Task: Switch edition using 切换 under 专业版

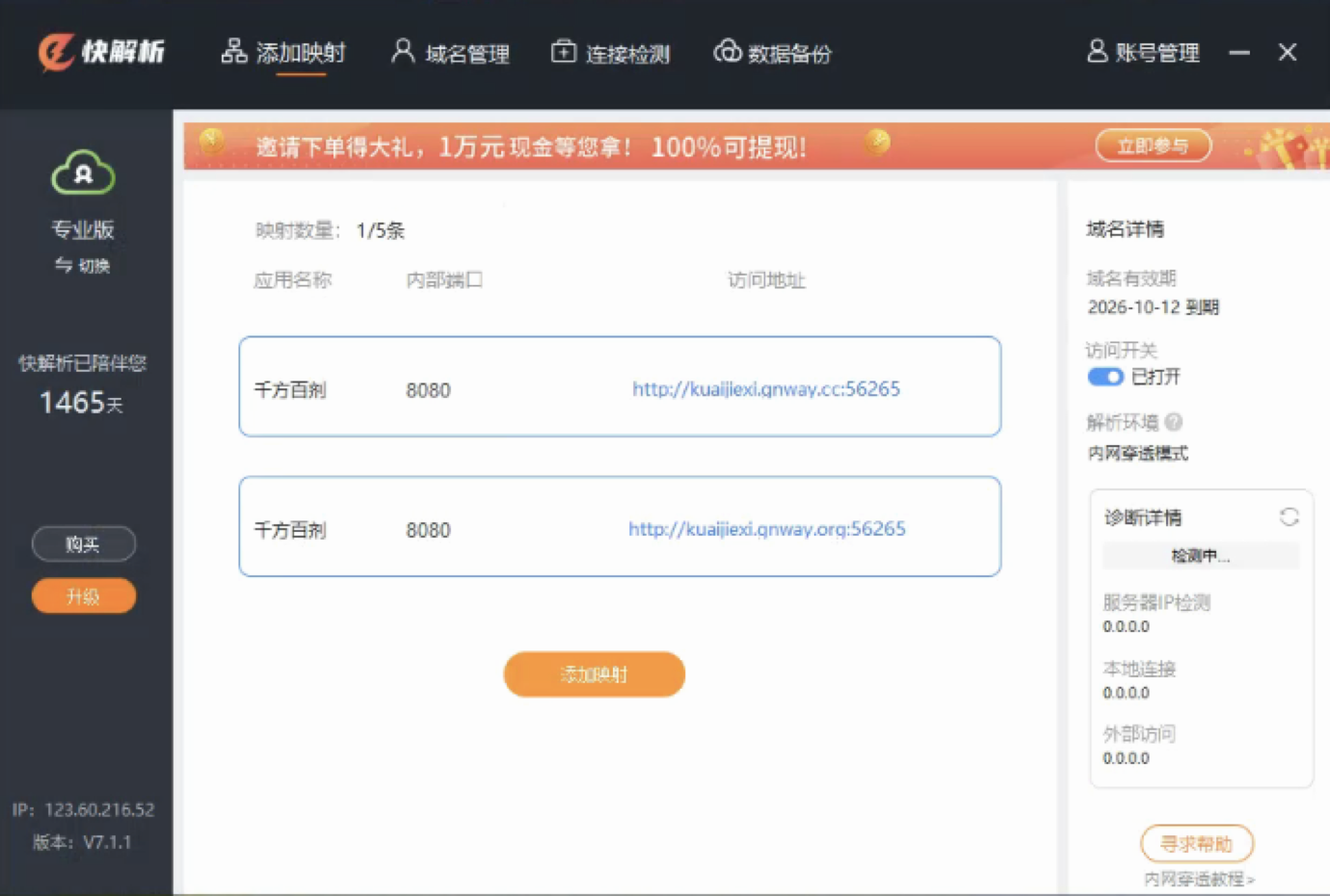Action: [x=83, y=266]
